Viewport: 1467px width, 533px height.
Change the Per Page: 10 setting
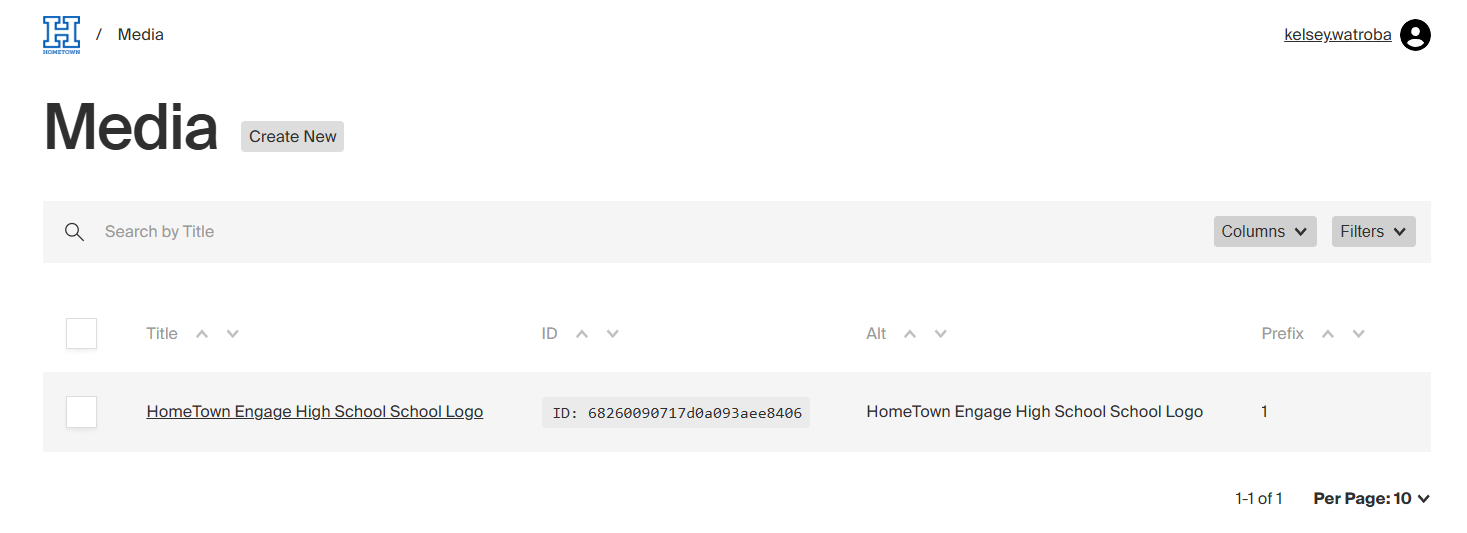(x=1371, y=499)
